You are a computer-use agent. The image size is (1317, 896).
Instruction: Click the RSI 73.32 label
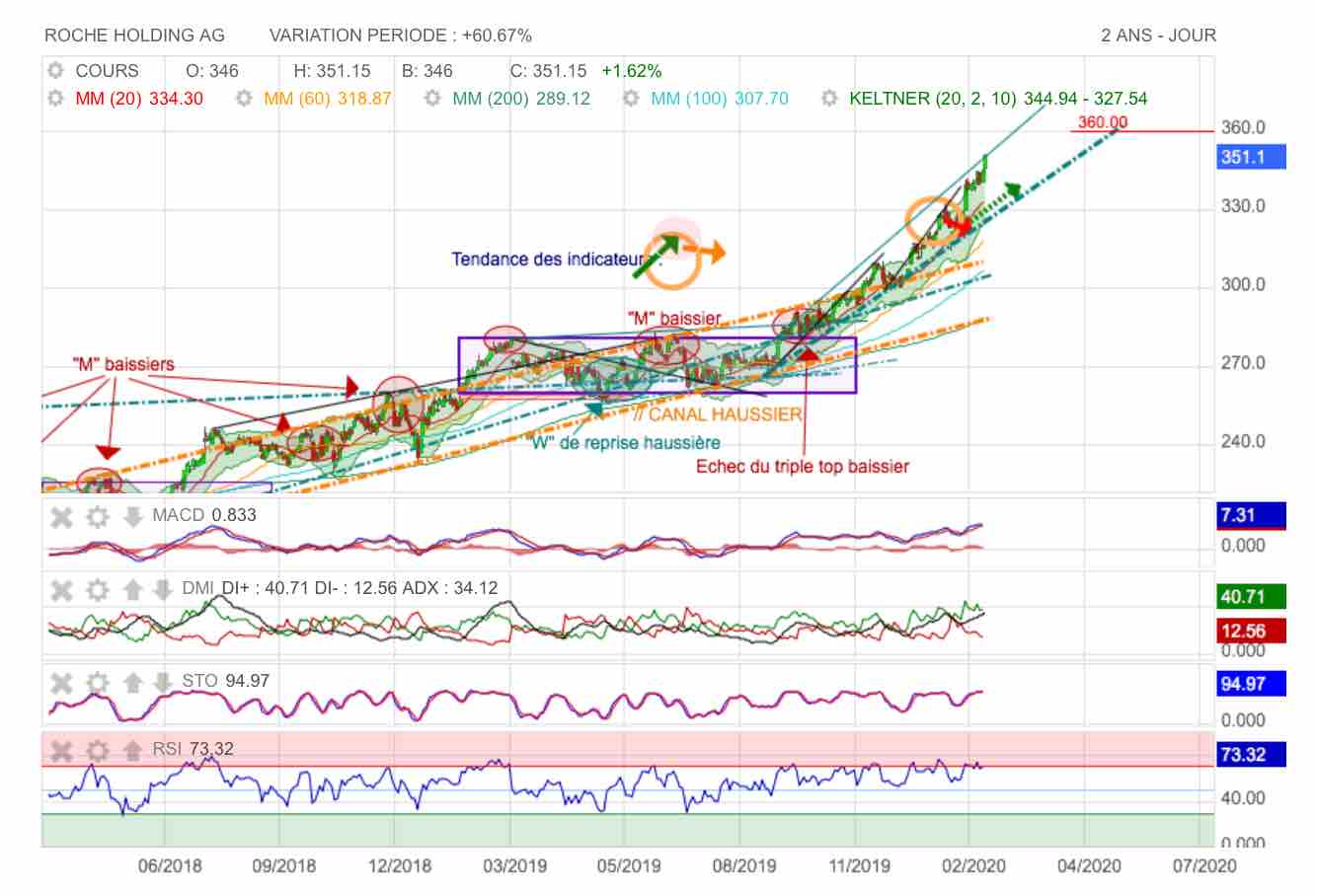click(194, 749)
